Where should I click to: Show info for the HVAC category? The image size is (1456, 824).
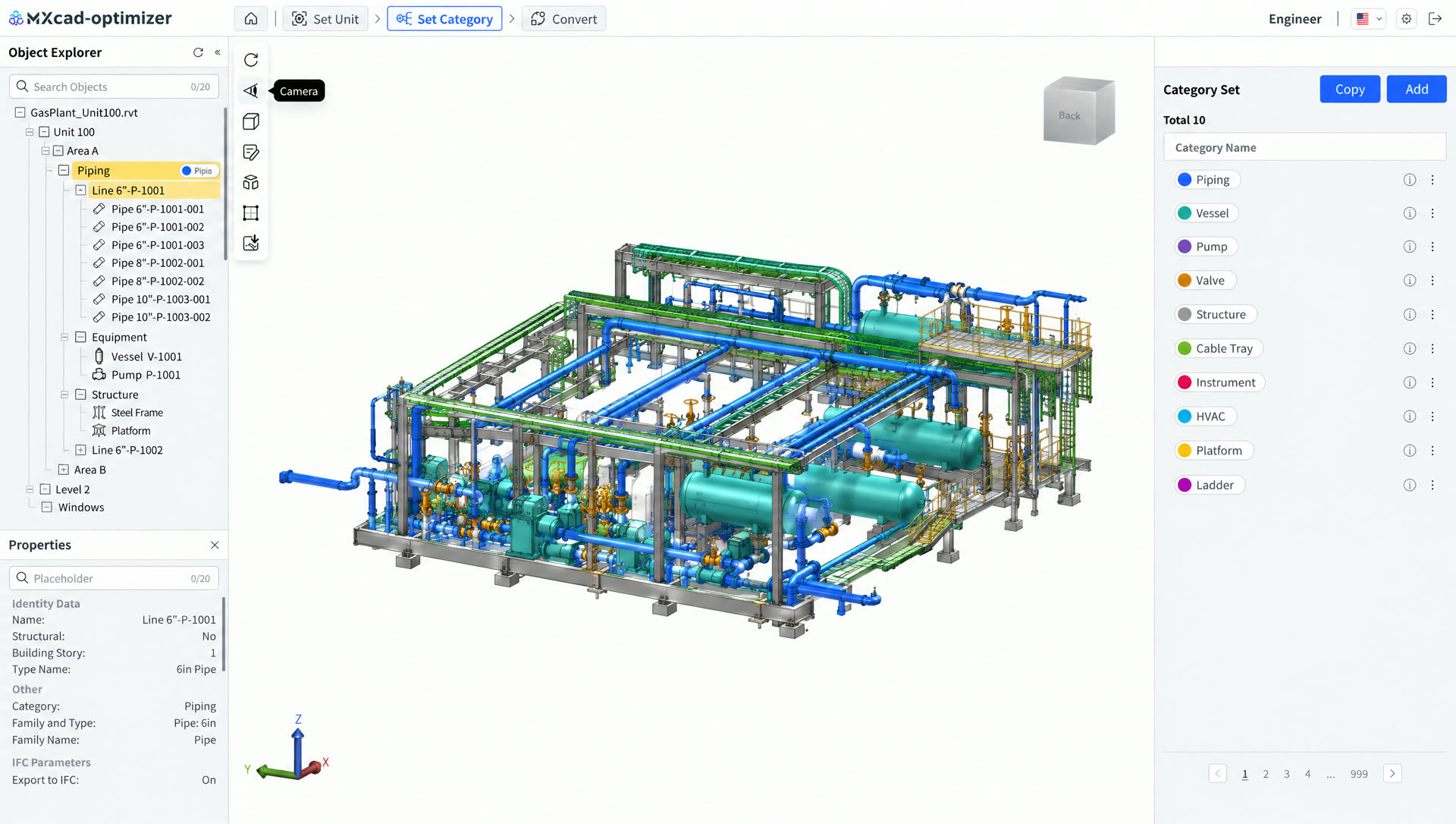[x=1410, y=417]
